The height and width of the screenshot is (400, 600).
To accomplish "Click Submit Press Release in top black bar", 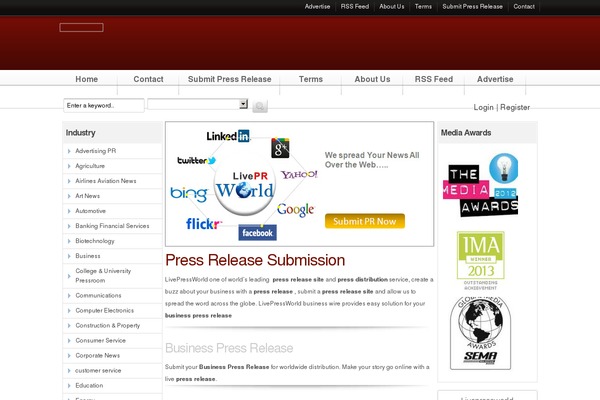I will (x=473, y=7).
